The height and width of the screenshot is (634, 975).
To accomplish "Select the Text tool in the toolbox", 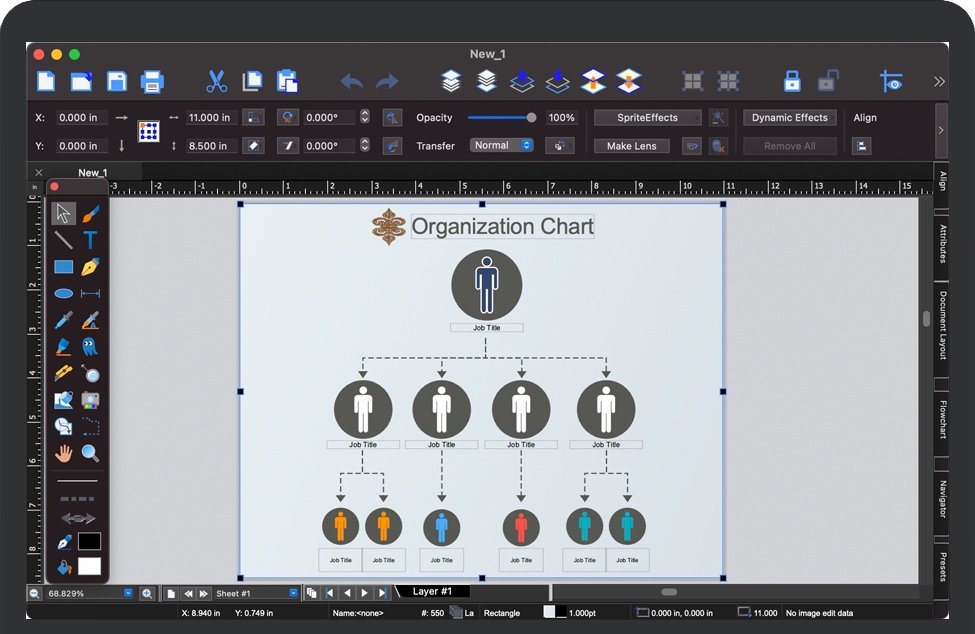I will [x=90, y=240].
